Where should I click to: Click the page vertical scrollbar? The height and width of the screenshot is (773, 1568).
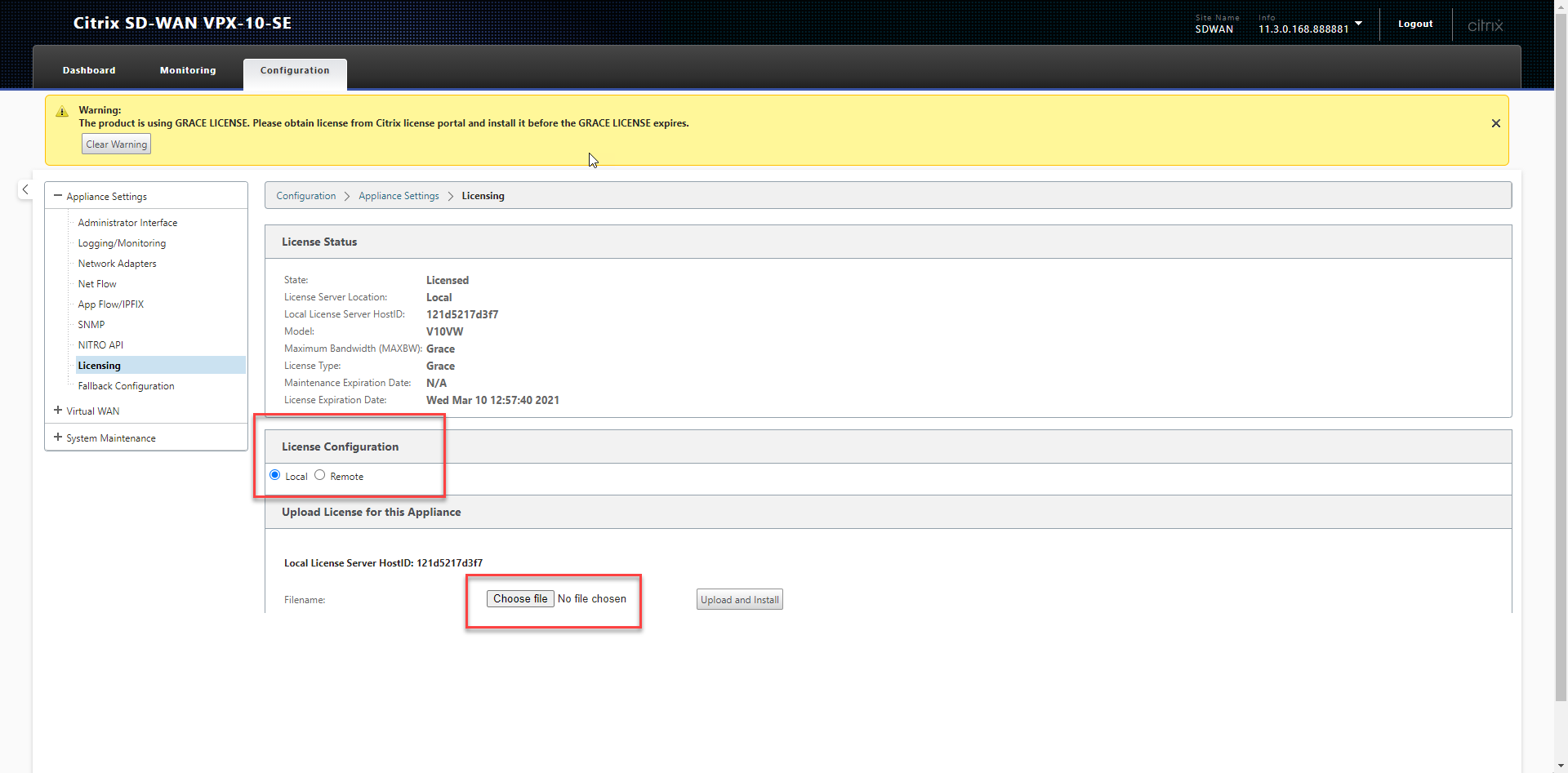(1561, 367)
